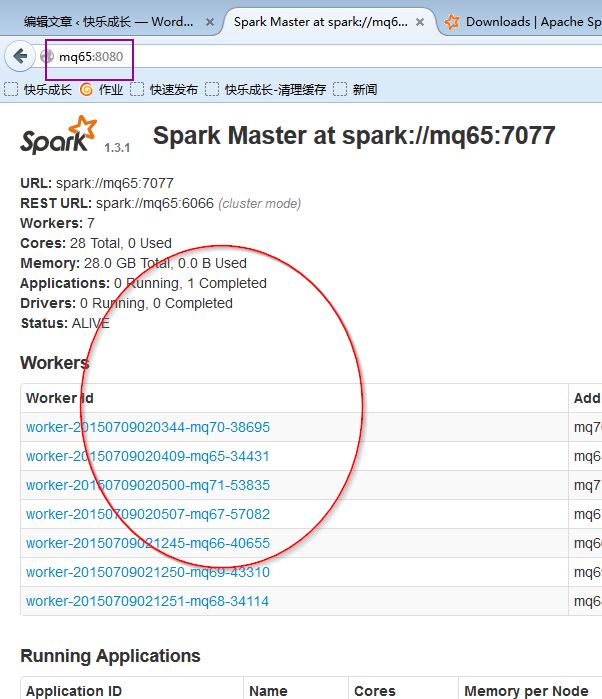Open worker link for mq65-34431
Image resolution: width=602 pixels, height=699 pixels.
[x=148, y=456]
